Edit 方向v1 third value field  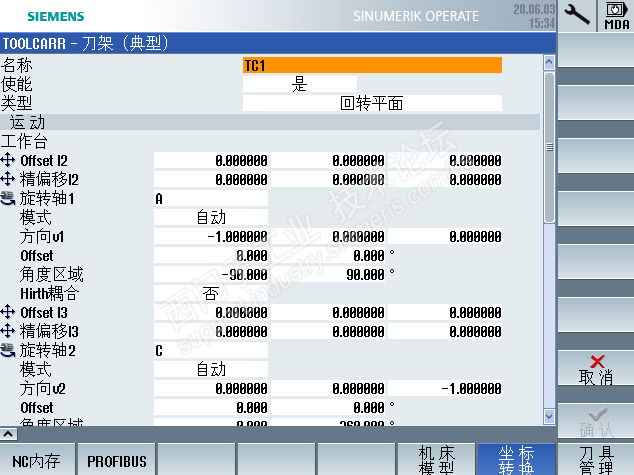pos(445,236)
